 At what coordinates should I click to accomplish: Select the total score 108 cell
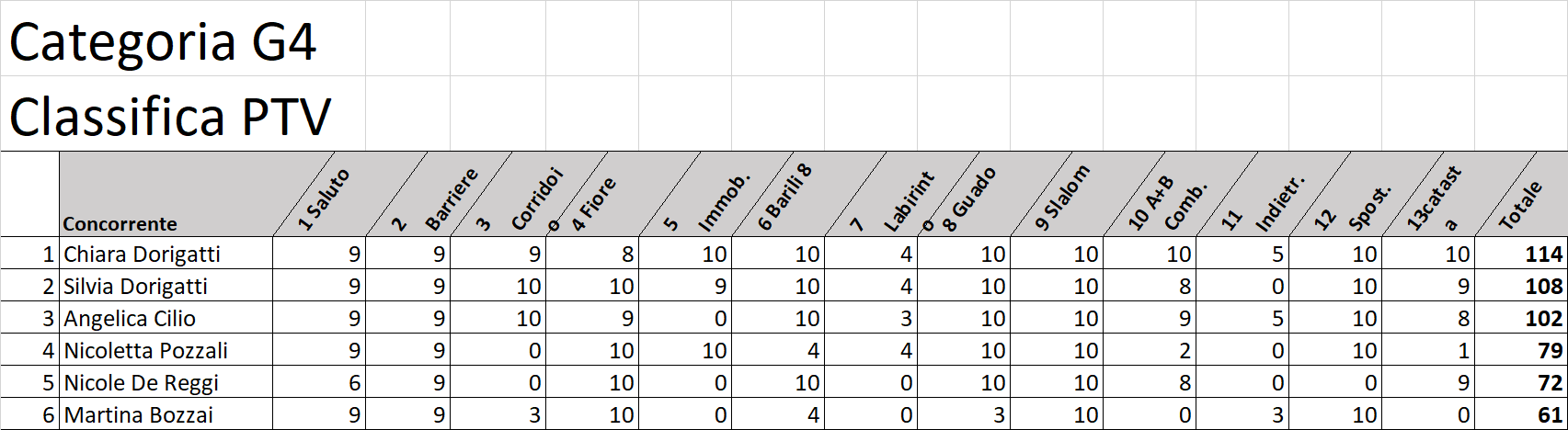pos(1542,287)
